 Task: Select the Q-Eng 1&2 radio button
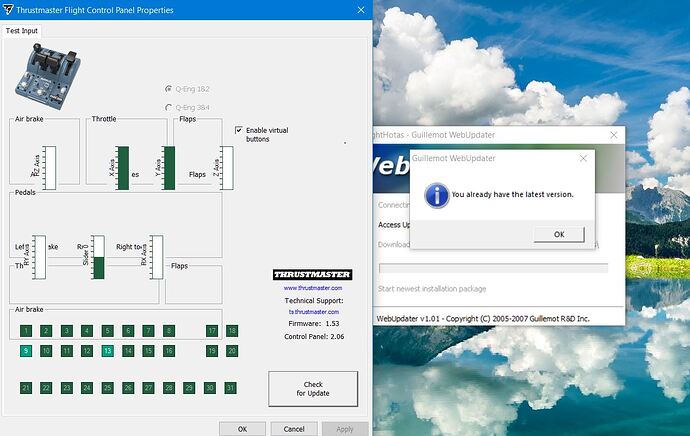click(168, 89)
